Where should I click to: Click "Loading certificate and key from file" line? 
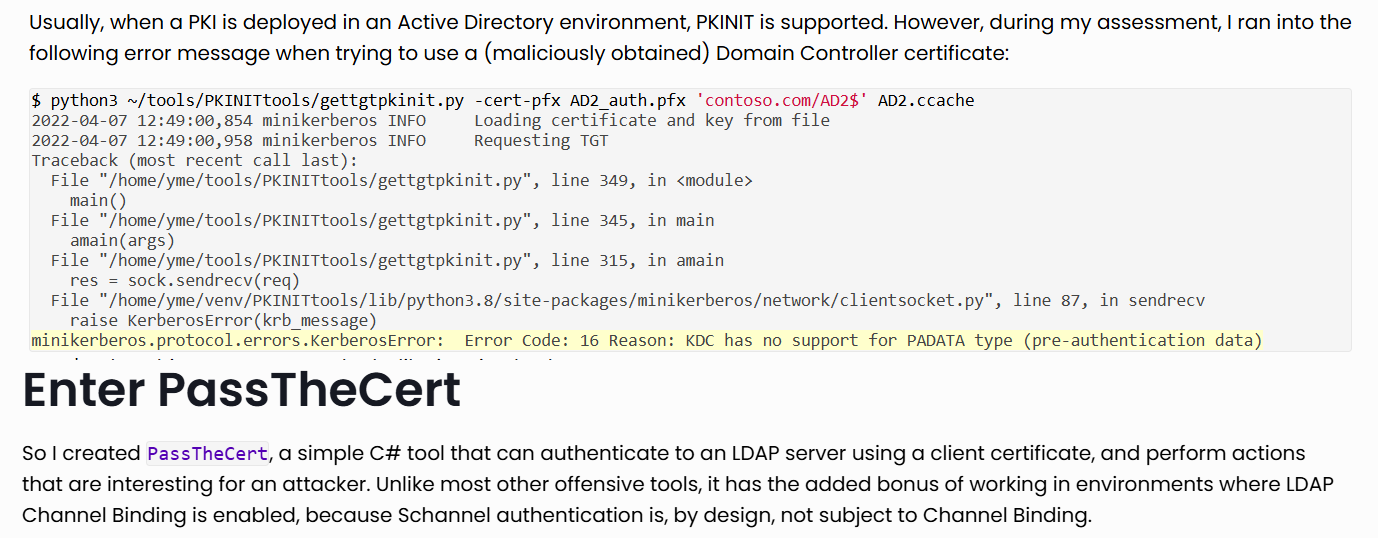[x=431, y=121]
